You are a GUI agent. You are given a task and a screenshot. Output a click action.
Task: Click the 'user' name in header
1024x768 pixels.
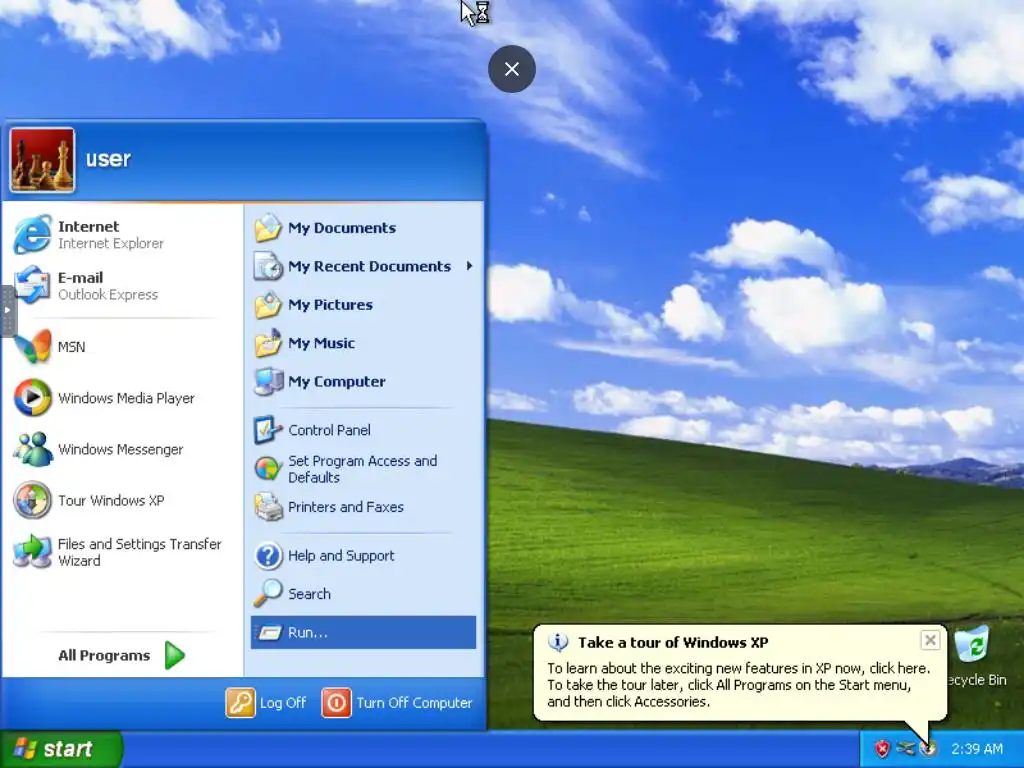[108, 159]
